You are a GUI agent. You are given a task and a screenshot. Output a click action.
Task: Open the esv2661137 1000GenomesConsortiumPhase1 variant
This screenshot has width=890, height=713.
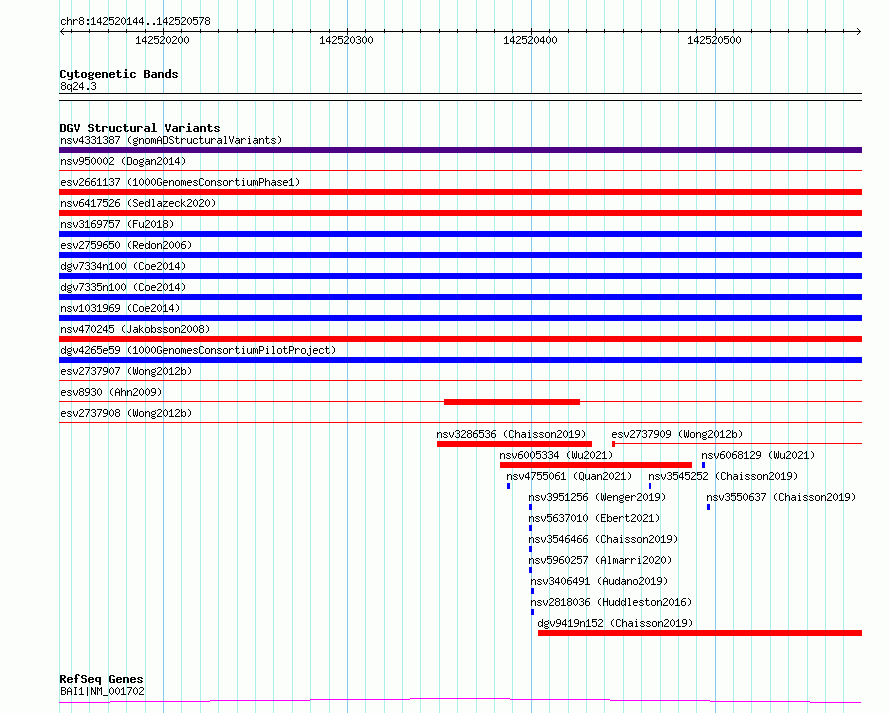pyautogui.click(x=179, y=182)
